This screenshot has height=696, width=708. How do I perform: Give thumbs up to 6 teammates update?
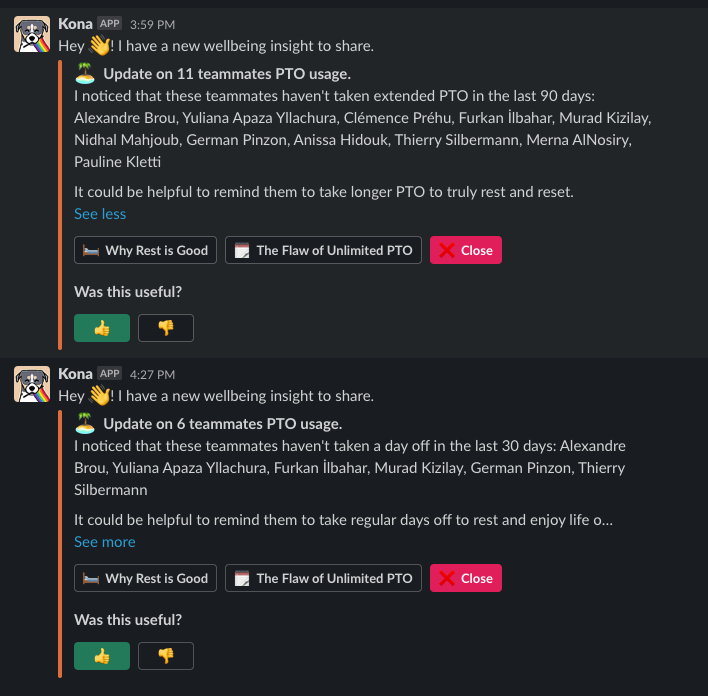pos(102,656)
